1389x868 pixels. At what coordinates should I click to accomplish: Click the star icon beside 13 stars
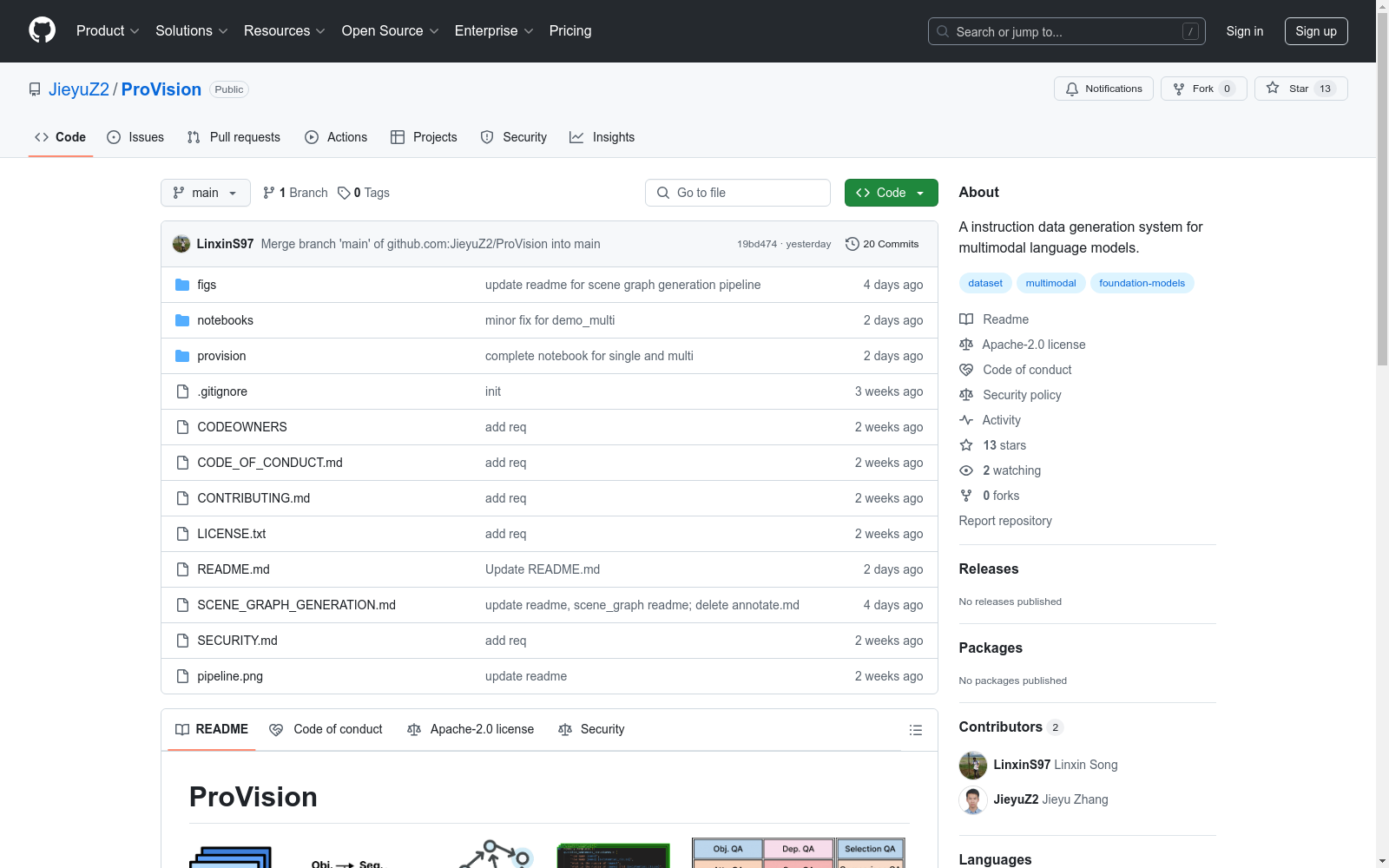tap(966, 445)
